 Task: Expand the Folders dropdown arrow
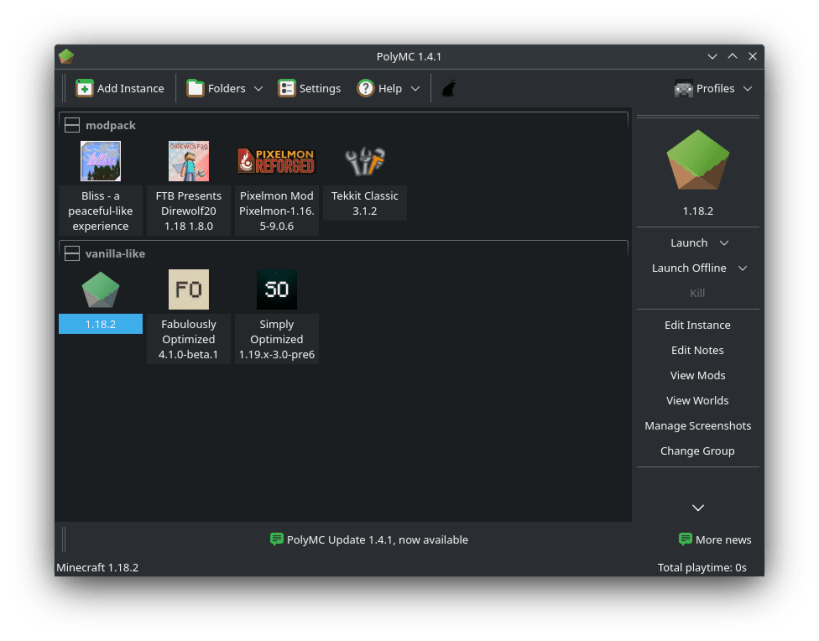point(258,89)
